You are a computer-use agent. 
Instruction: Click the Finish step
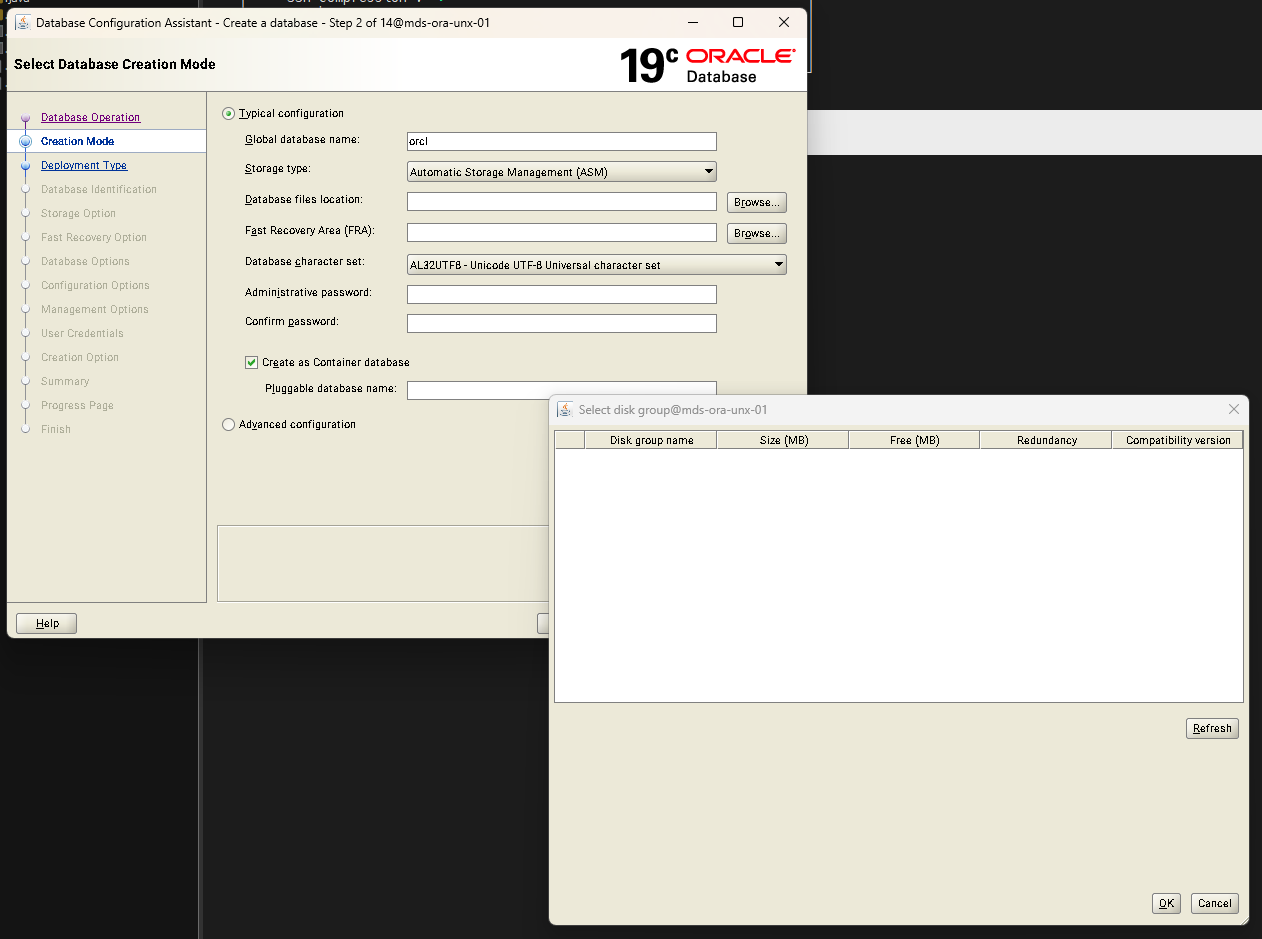[x=56, y=430]
